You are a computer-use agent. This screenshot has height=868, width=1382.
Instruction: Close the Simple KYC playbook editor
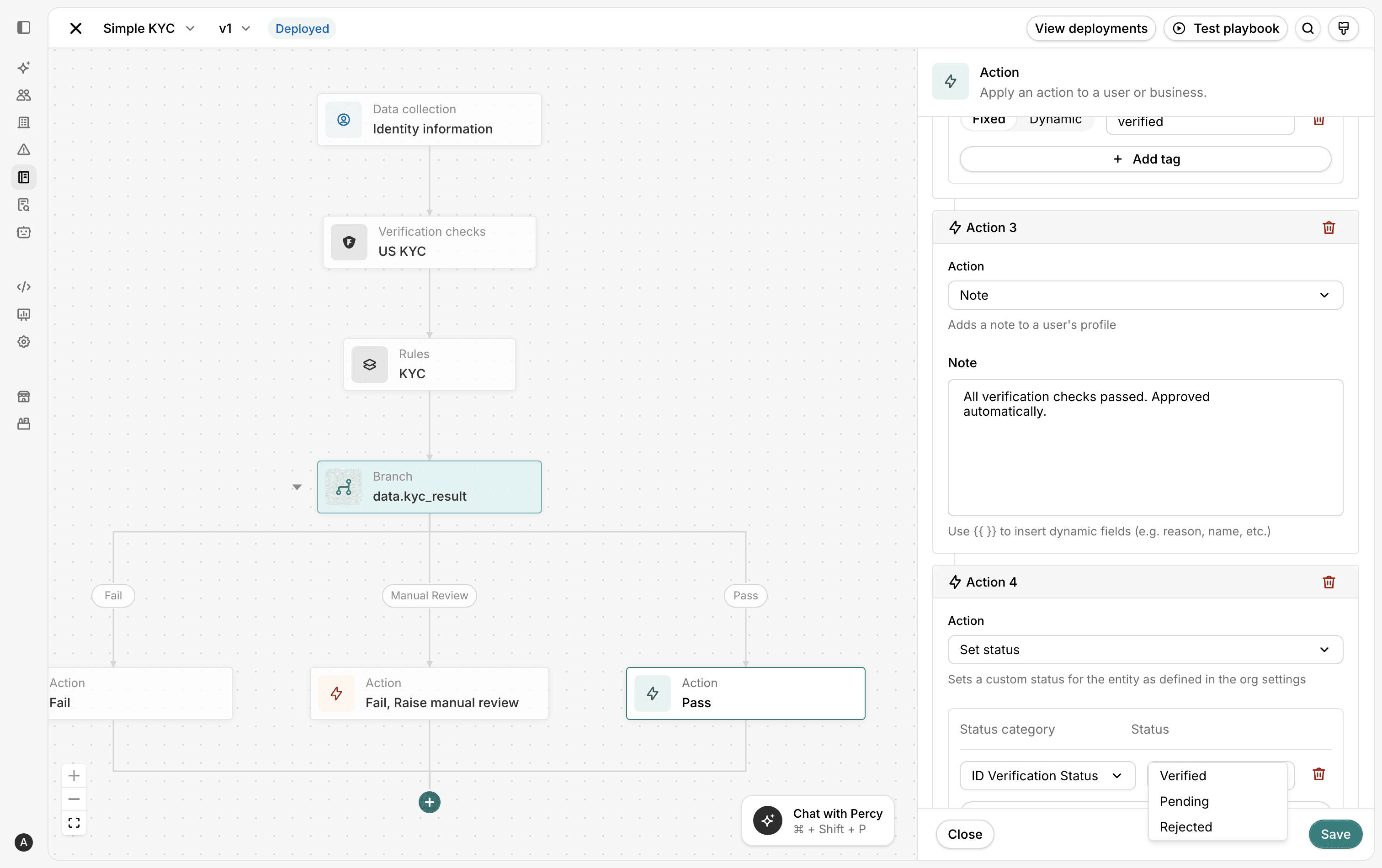point(76,28)
